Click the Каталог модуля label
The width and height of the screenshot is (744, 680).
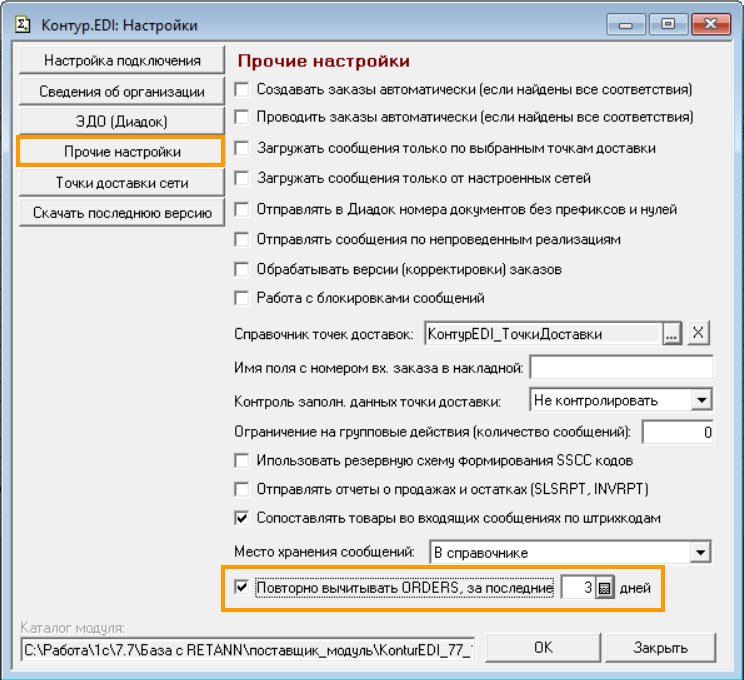click(x=73, y=628)
